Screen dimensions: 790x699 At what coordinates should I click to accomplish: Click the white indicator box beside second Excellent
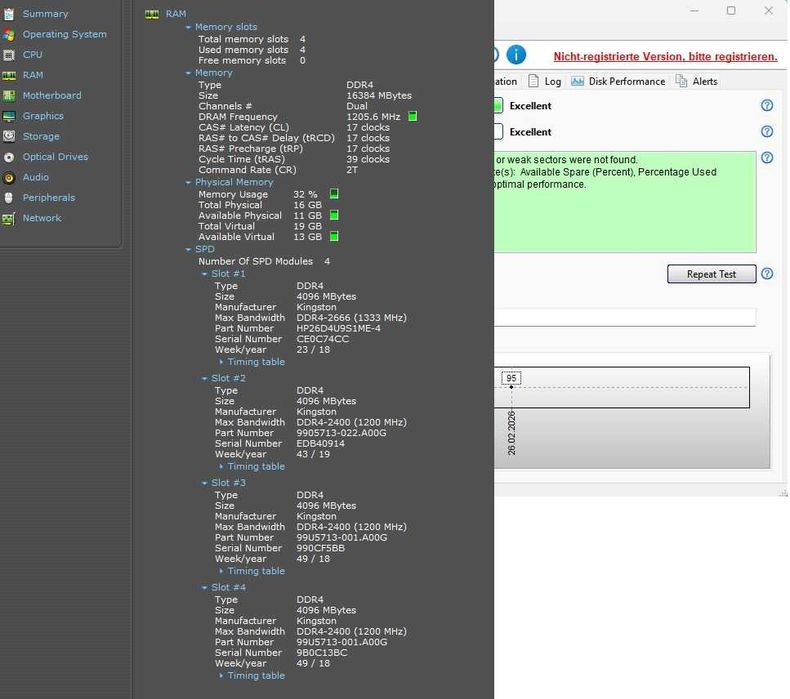(498, 132)
